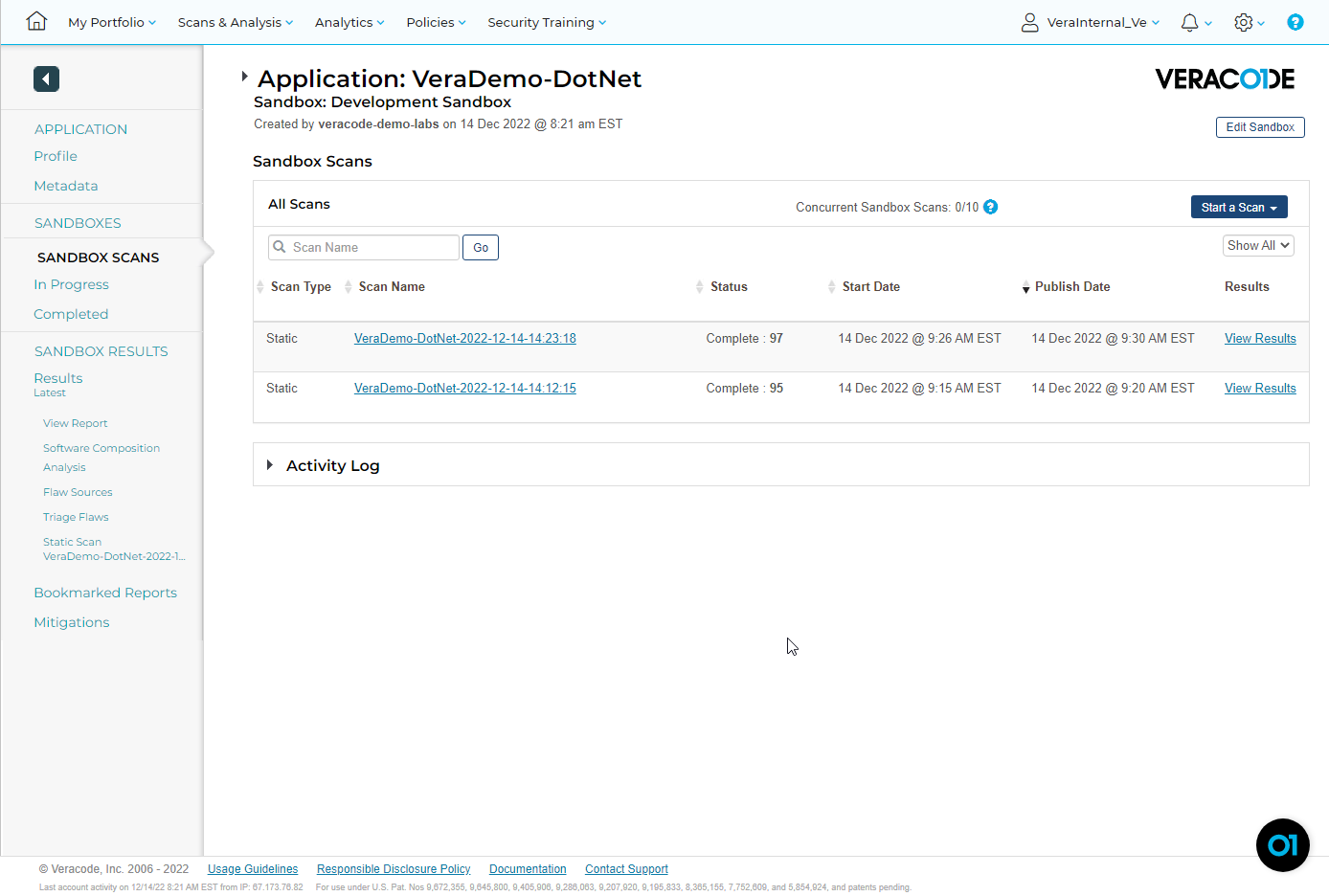Viewport: 1329px width, 896px height.
Task: Focus the Scan Name search field
Action: tap(364, 247)
